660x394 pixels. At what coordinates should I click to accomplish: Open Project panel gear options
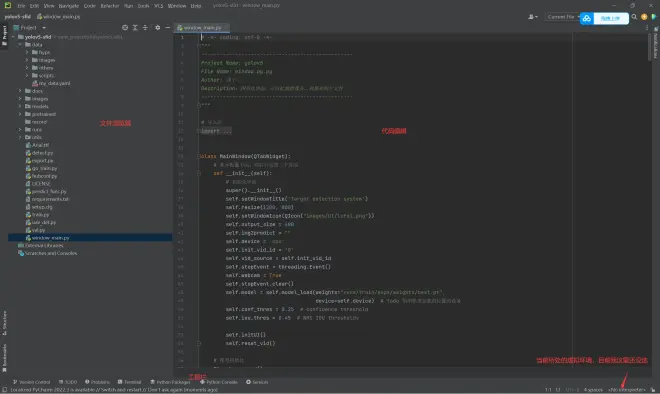coord(157,27)
